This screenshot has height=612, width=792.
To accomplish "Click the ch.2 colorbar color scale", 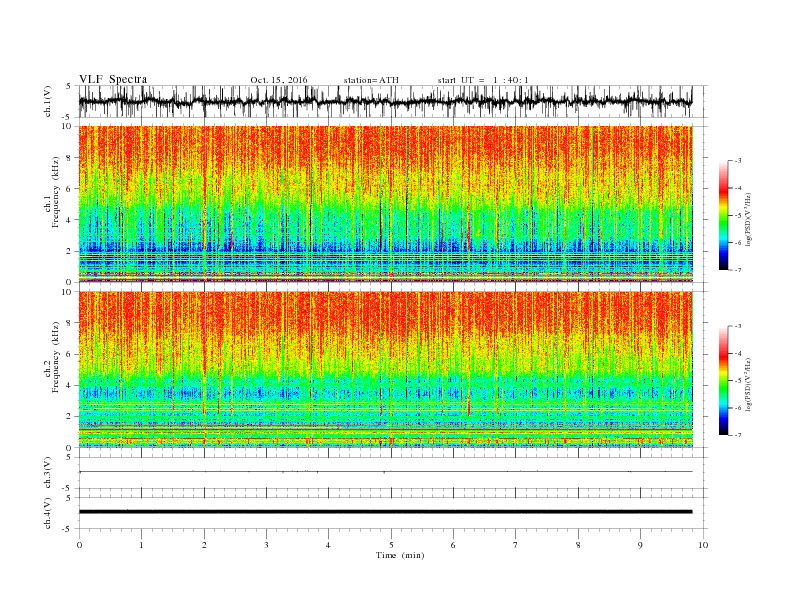I will [723, 380].
